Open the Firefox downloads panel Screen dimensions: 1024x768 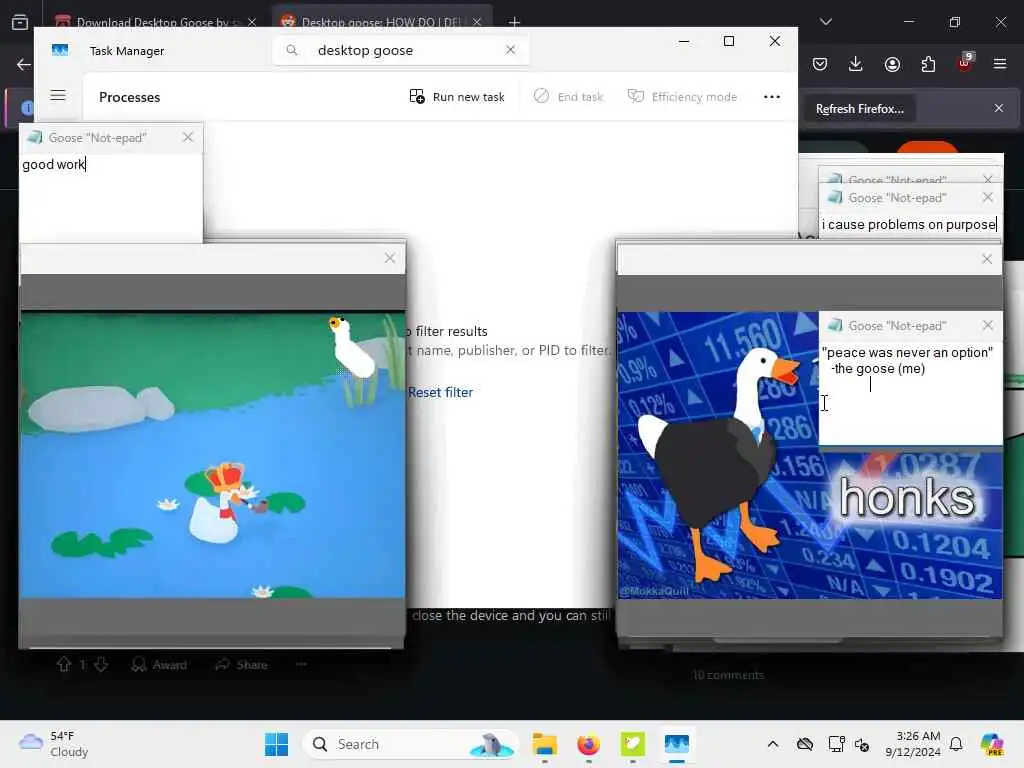[x=856, y=64]
